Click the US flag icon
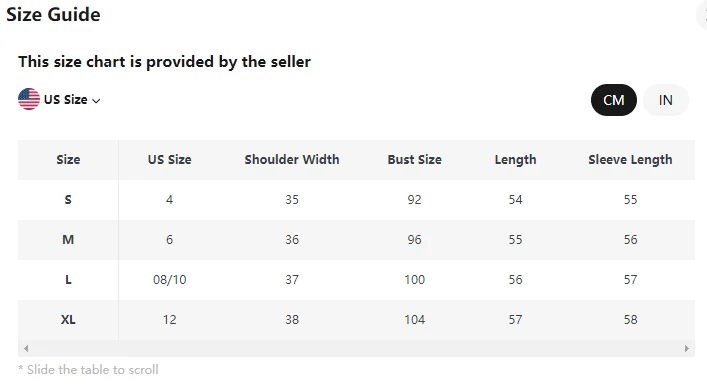 click(29, 99)
